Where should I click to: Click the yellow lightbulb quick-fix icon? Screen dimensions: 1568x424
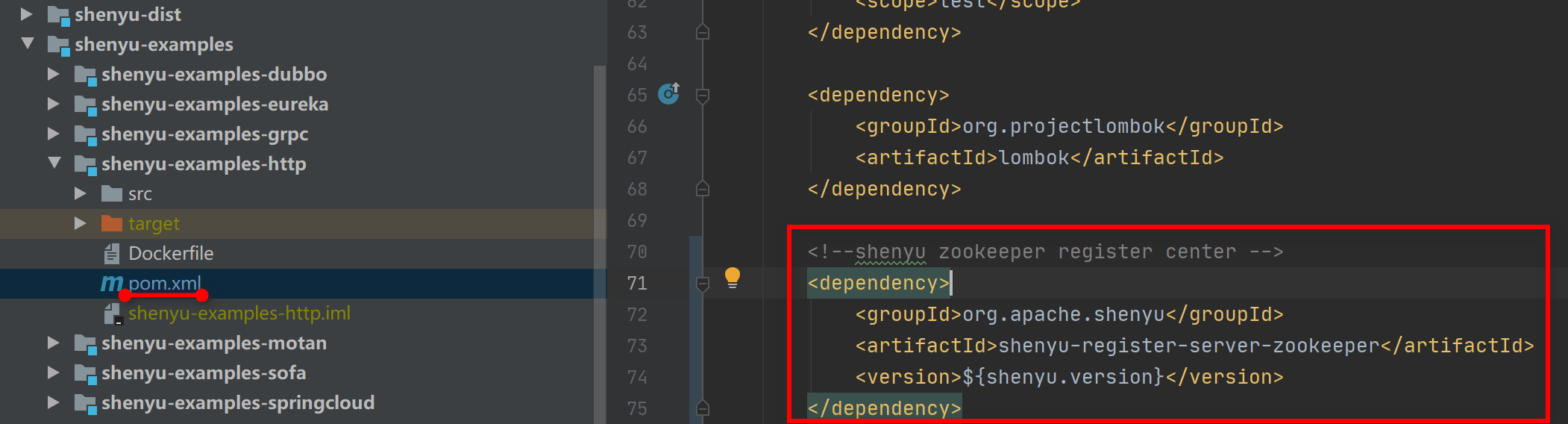733,278
